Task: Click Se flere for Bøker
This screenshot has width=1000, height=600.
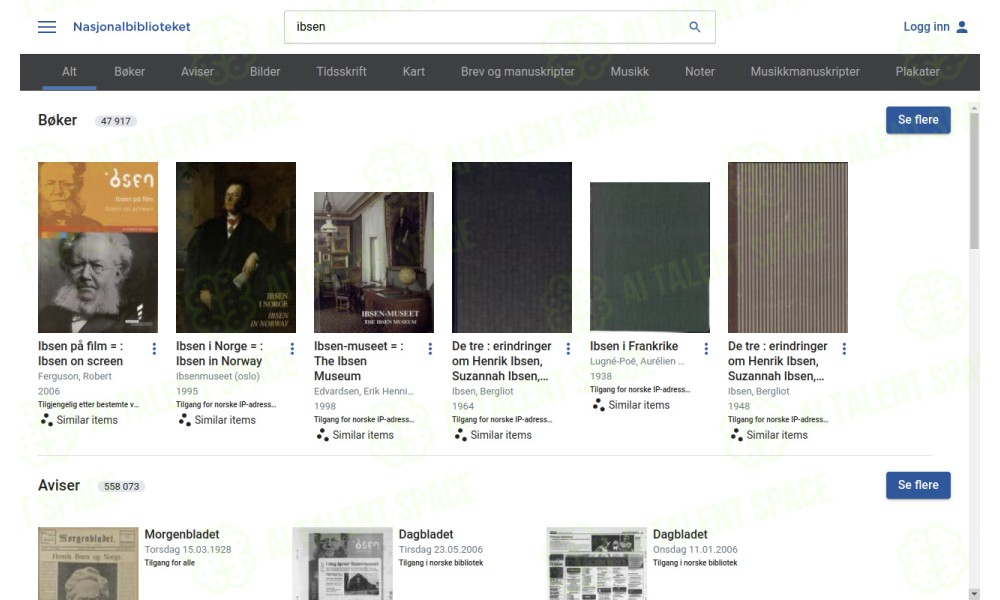Action: click(x=918, y=120)
